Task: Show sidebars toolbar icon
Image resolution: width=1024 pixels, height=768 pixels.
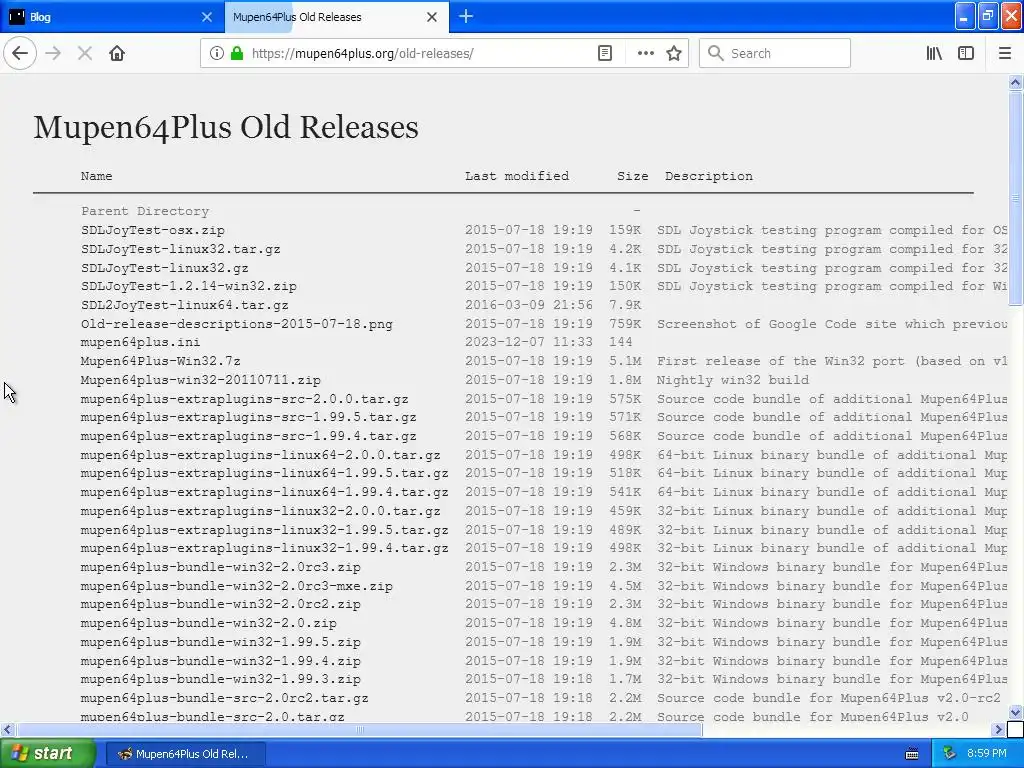Action: (x=966, y=53)
